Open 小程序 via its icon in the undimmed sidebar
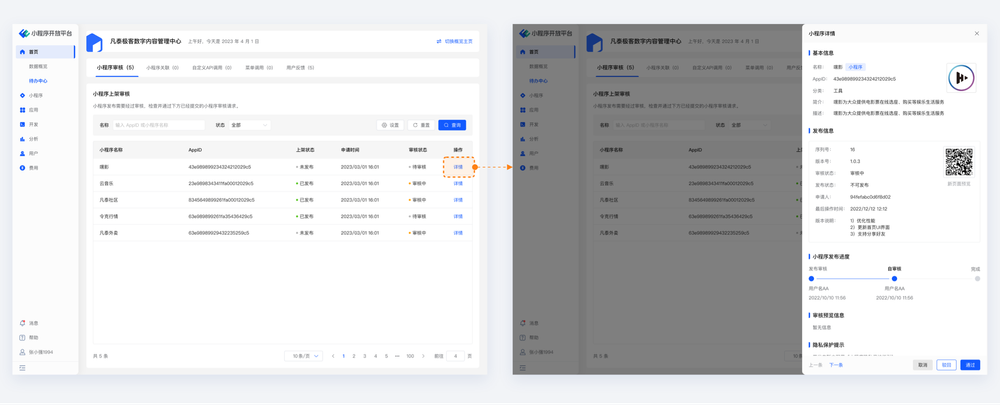 pos(23,96)
